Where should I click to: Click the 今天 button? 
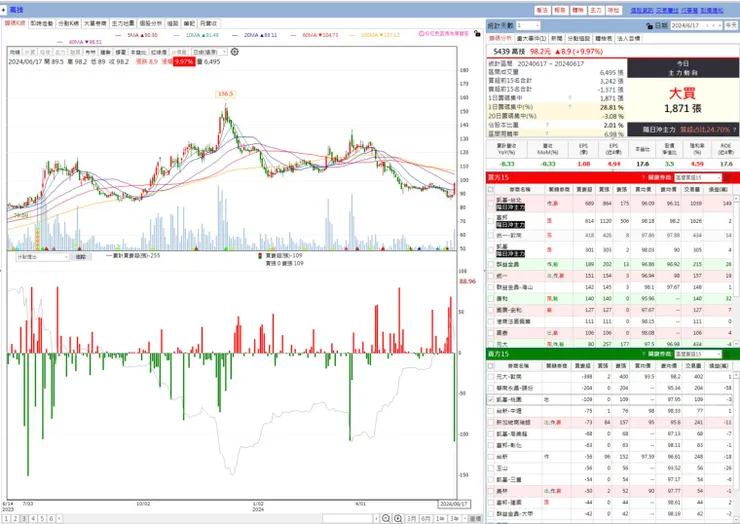pyautogui.click(x=731, y=25)
